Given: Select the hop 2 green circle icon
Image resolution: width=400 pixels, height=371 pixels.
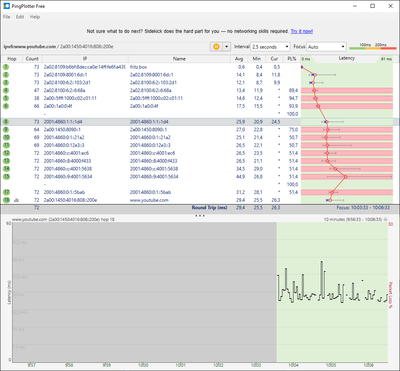Looking at the screenshot, I should 6,75.
